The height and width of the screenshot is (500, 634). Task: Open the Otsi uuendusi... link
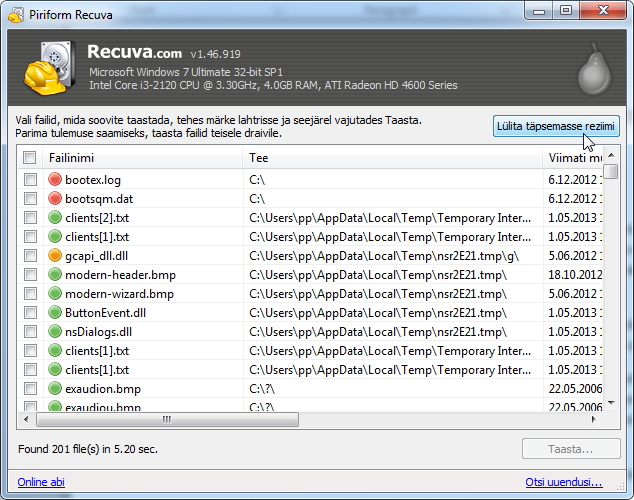click(564, 482)
